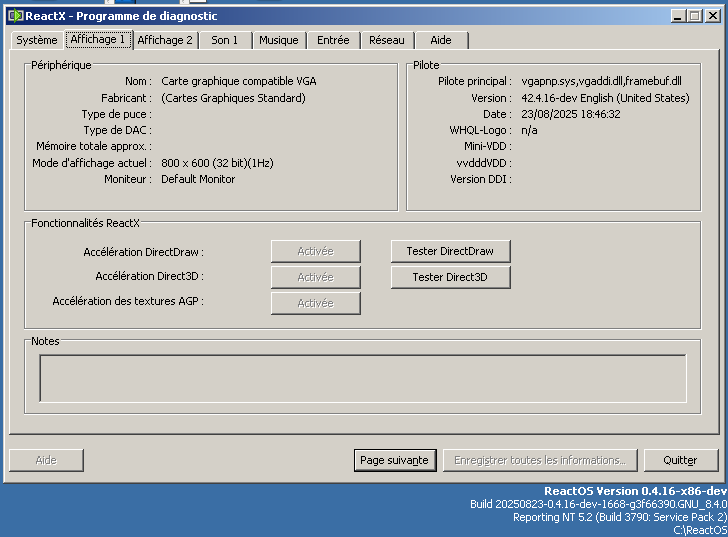The width and height of the screenshot is (728, 537).
Task: Click the bottom-left Aide button
Action: (46, 460)
